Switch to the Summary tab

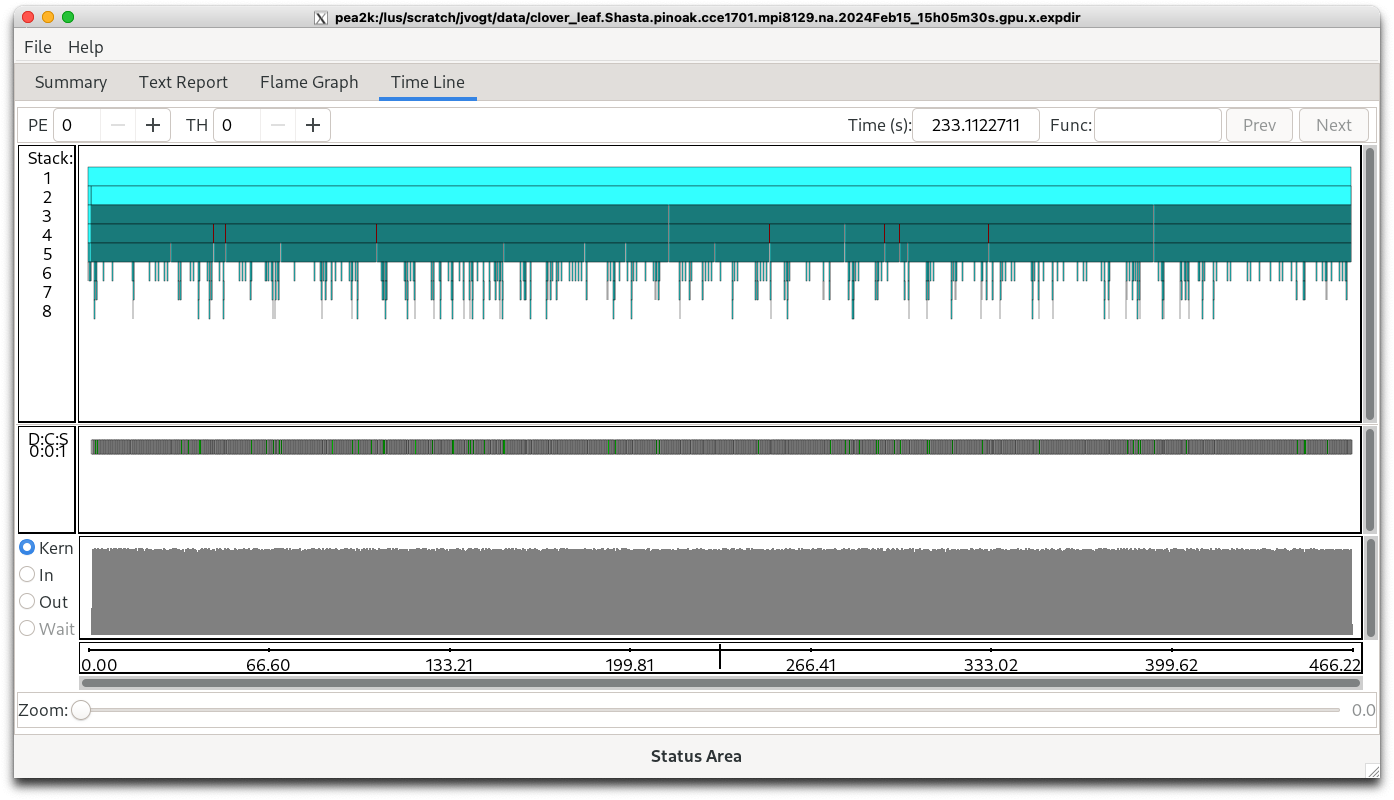71,82
